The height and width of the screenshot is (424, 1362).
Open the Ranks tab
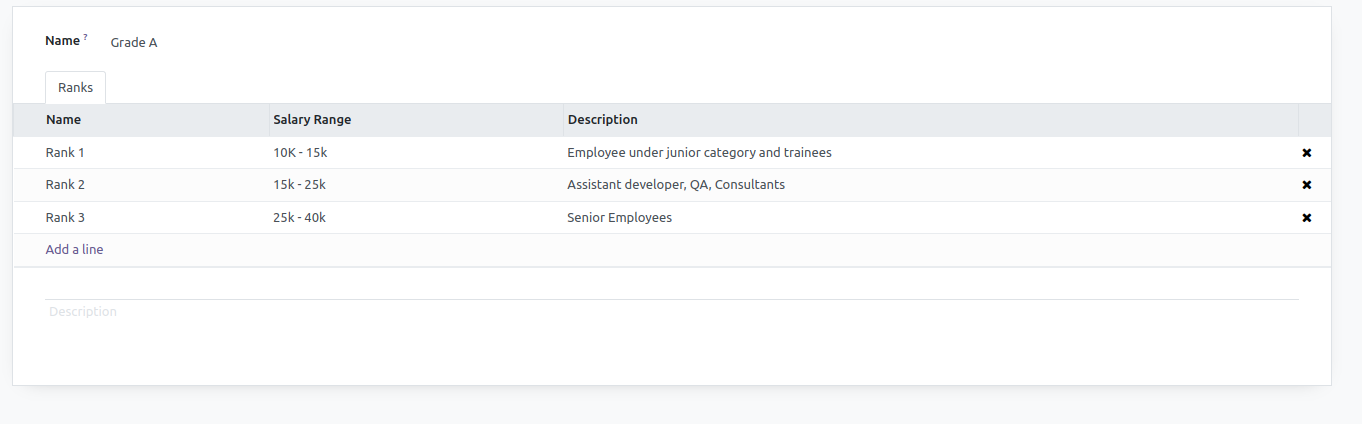tap(75, 88)
